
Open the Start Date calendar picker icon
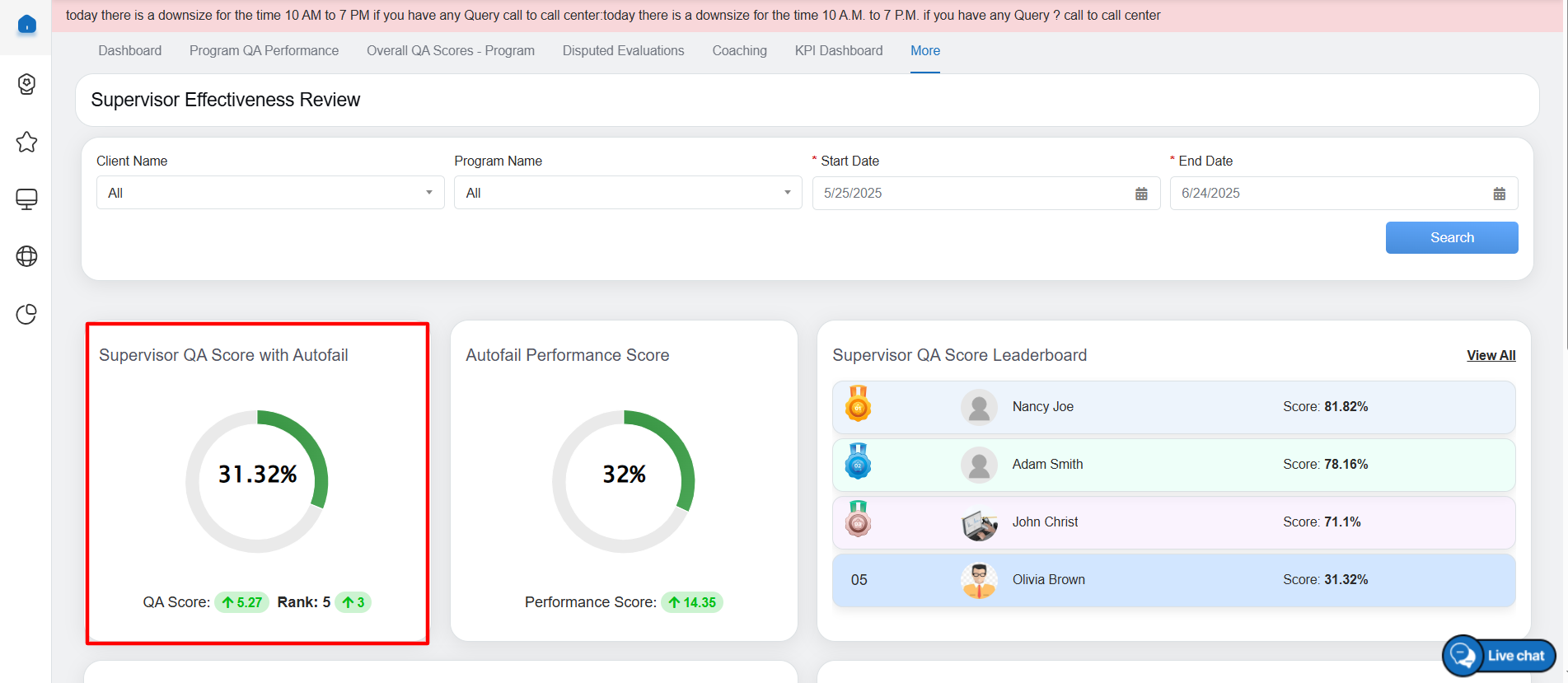[1141, 194]
